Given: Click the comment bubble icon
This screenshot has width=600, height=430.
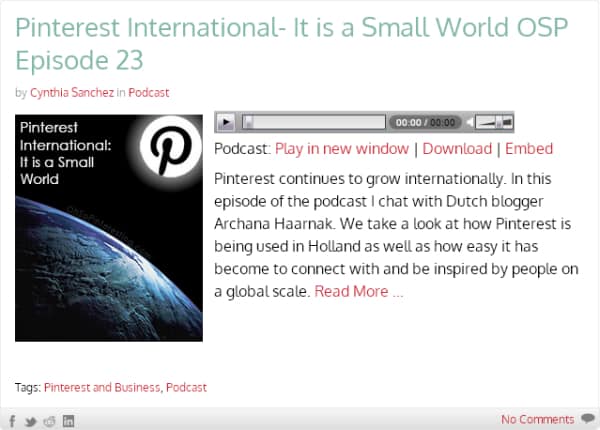Looking at the screenshot, I should coord(587,418).
